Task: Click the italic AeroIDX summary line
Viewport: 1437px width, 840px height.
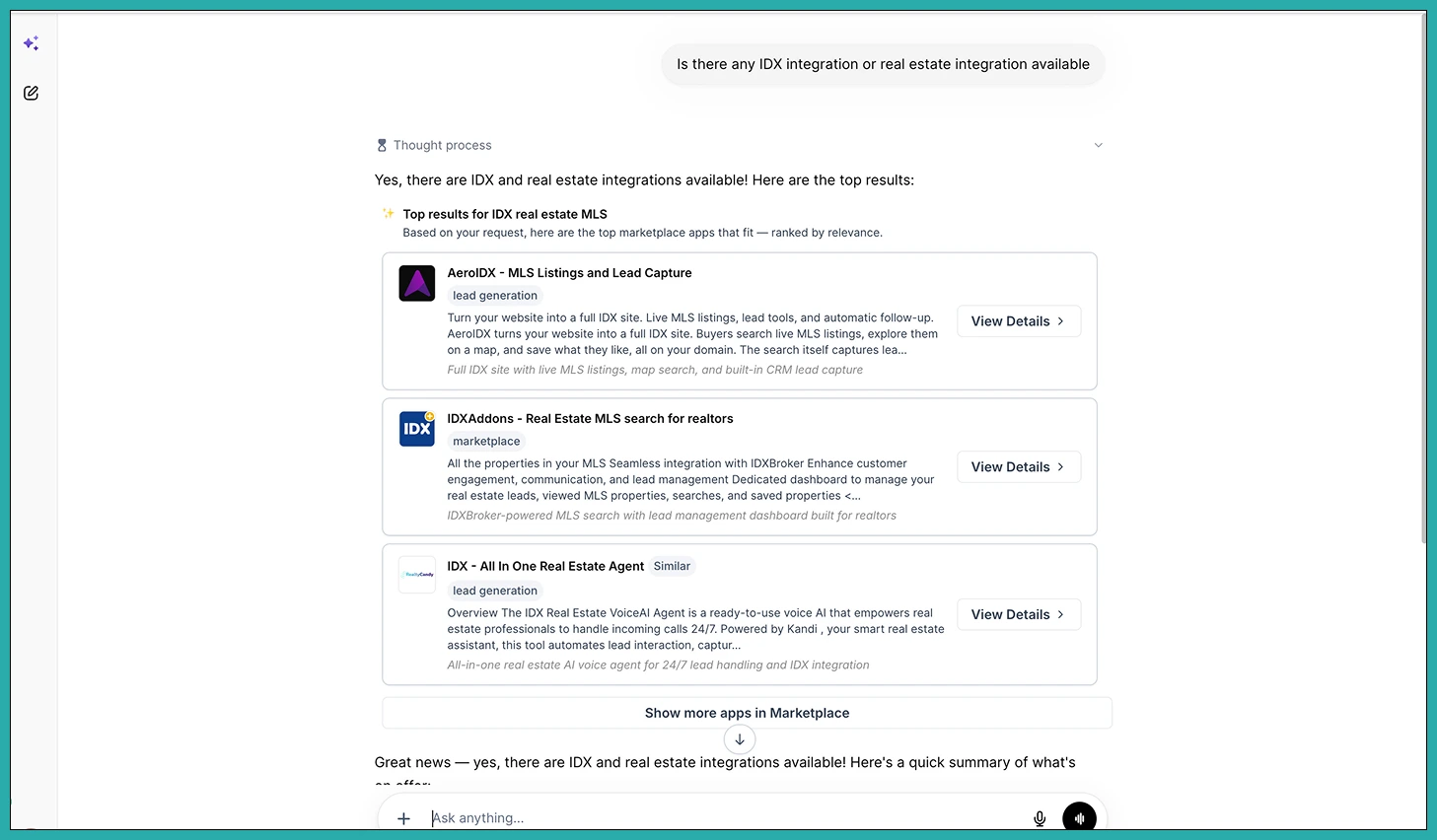Action: click(655, 370)
